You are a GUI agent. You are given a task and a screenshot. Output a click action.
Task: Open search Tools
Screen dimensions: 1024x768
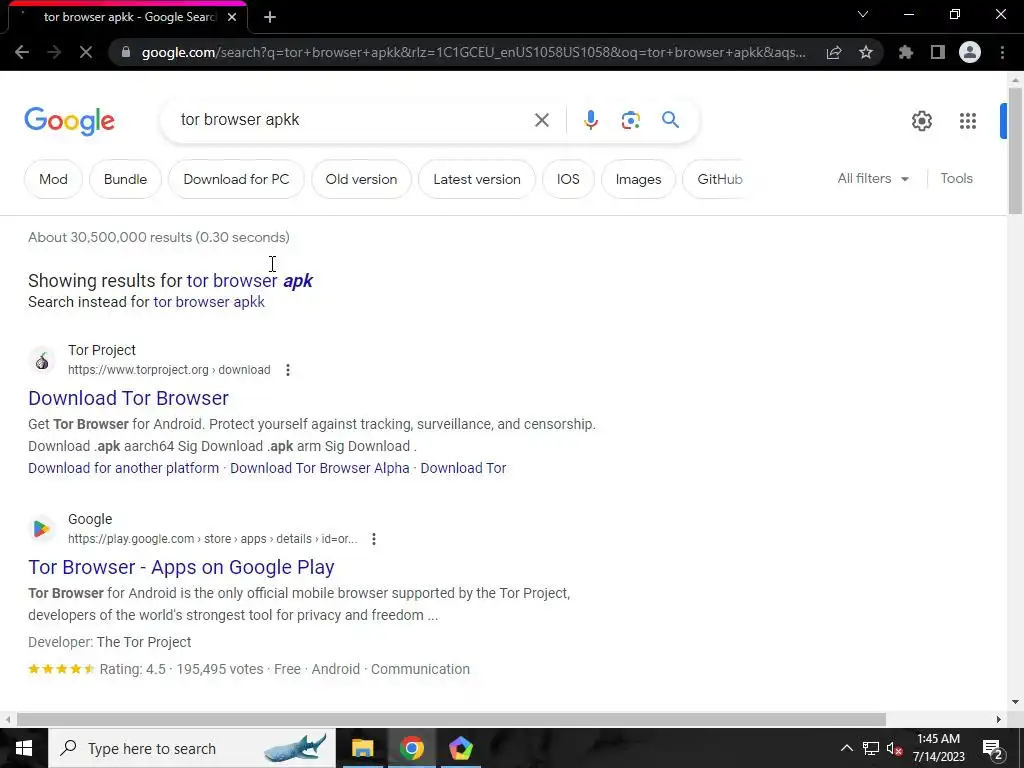click(x=956, y=179)
